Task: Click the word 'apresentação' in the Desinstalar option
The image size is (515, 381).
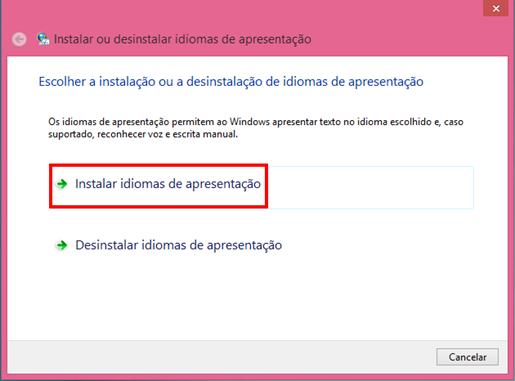Action: tap(244, 246)
